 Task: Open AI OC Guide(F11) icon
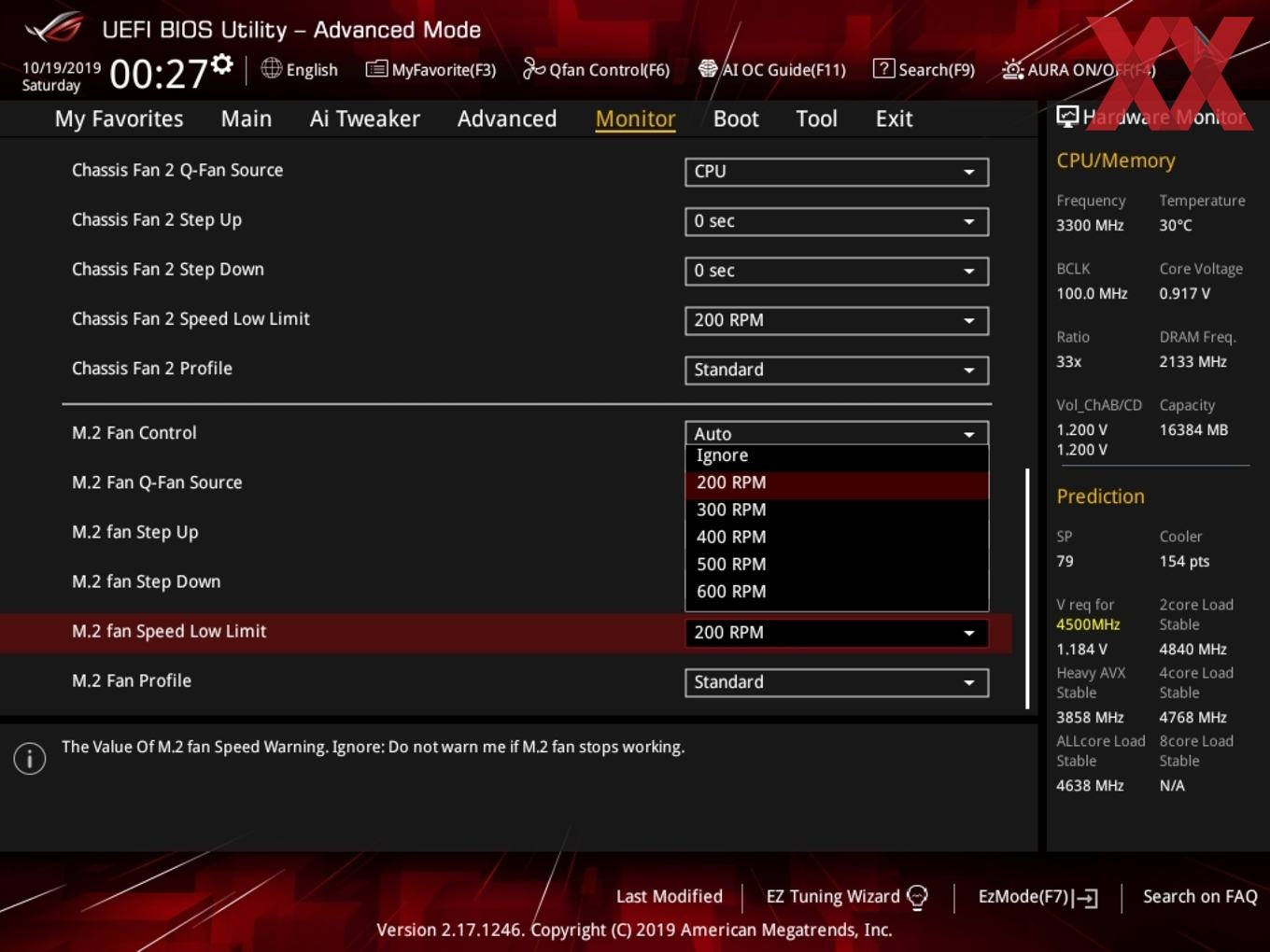tap(708, 69)
